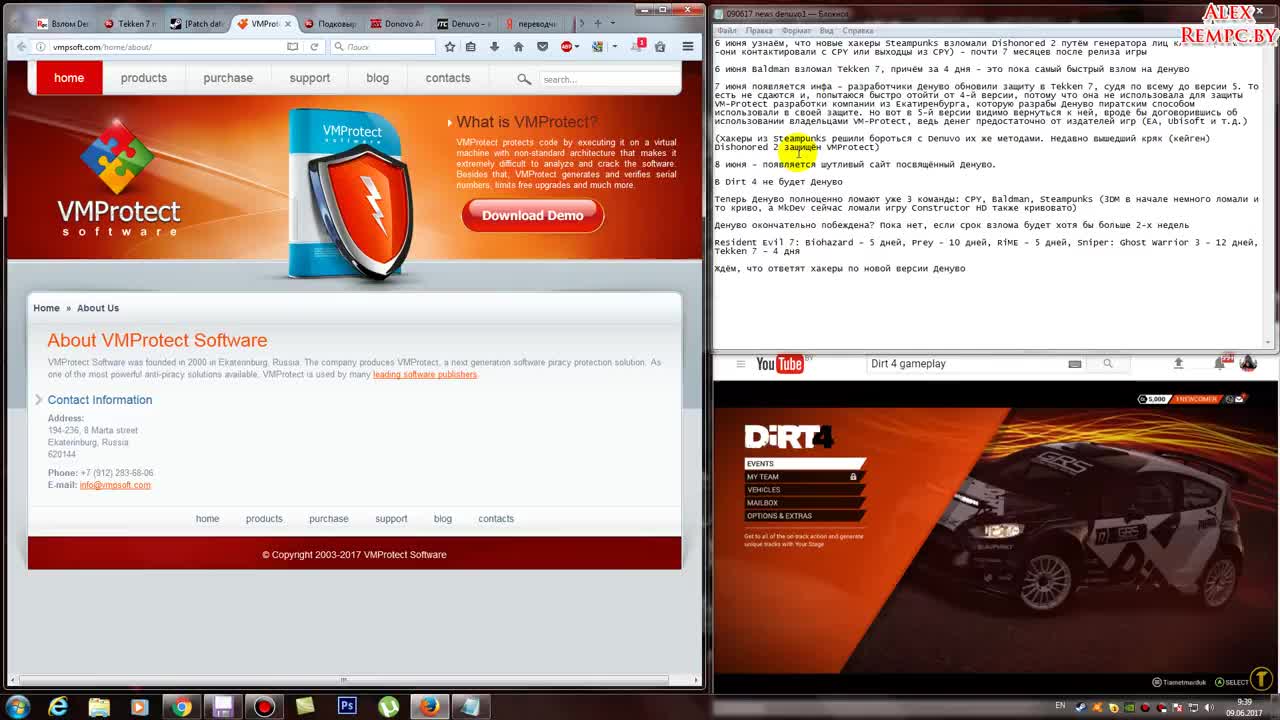Viewport: 1280px width, 720px height.
Task: Open Photoshop from the taskbar
Action: [347, 707]
